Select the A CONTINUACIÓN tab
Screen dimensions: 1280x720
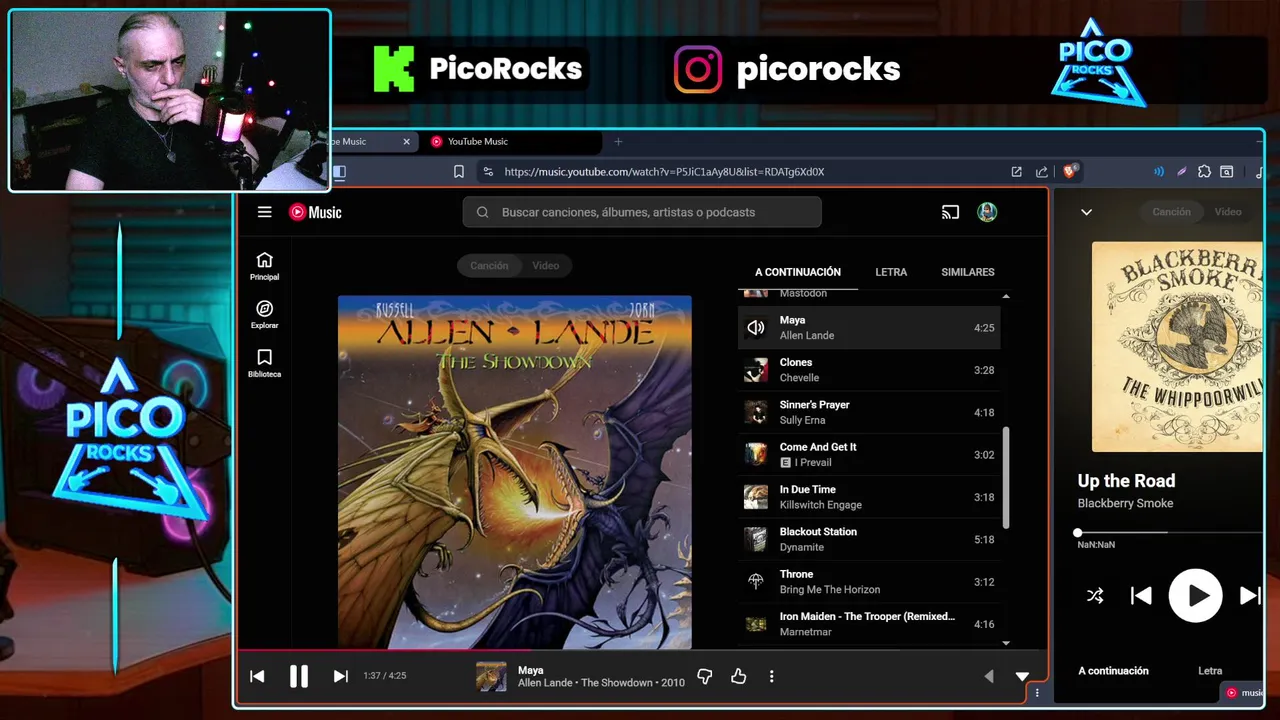point(798,272)
